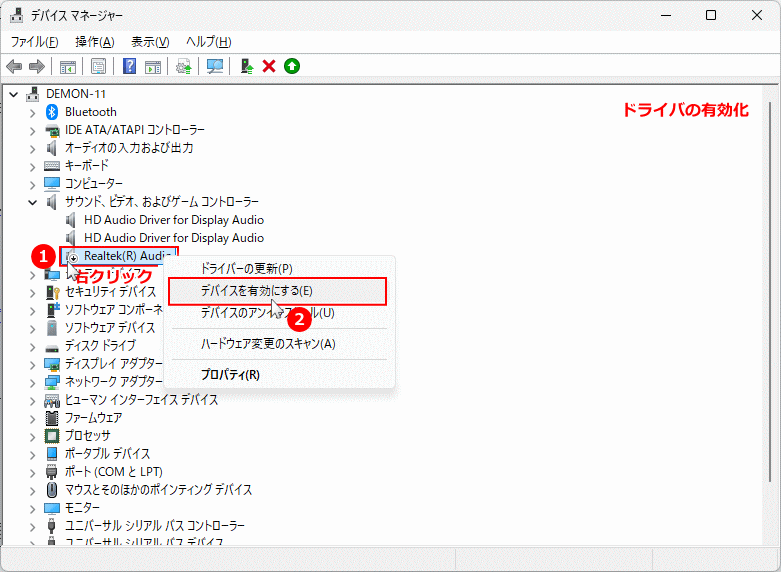Select second HD Audio Driver for Display Audio
Image resolution: width=781 pixels, height=572 pixels.
[x=174, y=238]
